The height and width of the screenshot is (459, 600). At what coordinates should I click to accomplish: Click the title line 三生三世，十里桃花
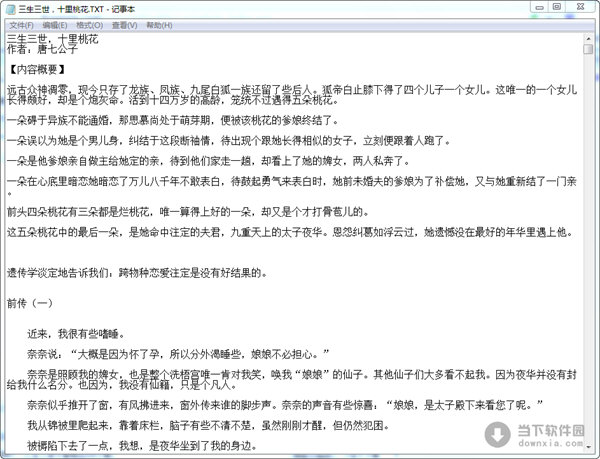point(53,39)
